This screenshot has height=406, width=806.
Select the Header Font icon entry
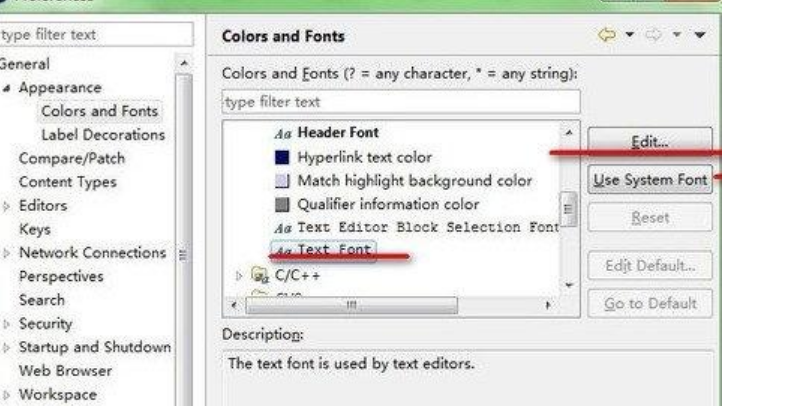281,133
